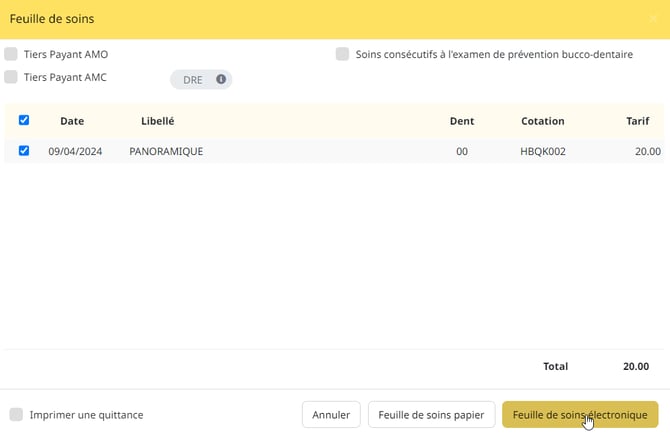Select the PANORAMIQUE label in the row
This screenshot has width=670, height=438.
click(x=166, y=152)
